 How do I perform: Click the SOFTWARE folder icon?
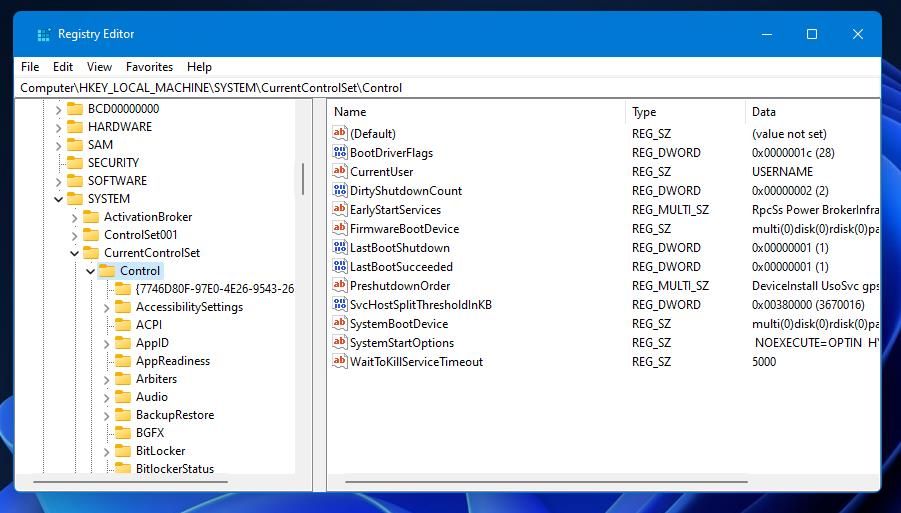click(75, 180)
